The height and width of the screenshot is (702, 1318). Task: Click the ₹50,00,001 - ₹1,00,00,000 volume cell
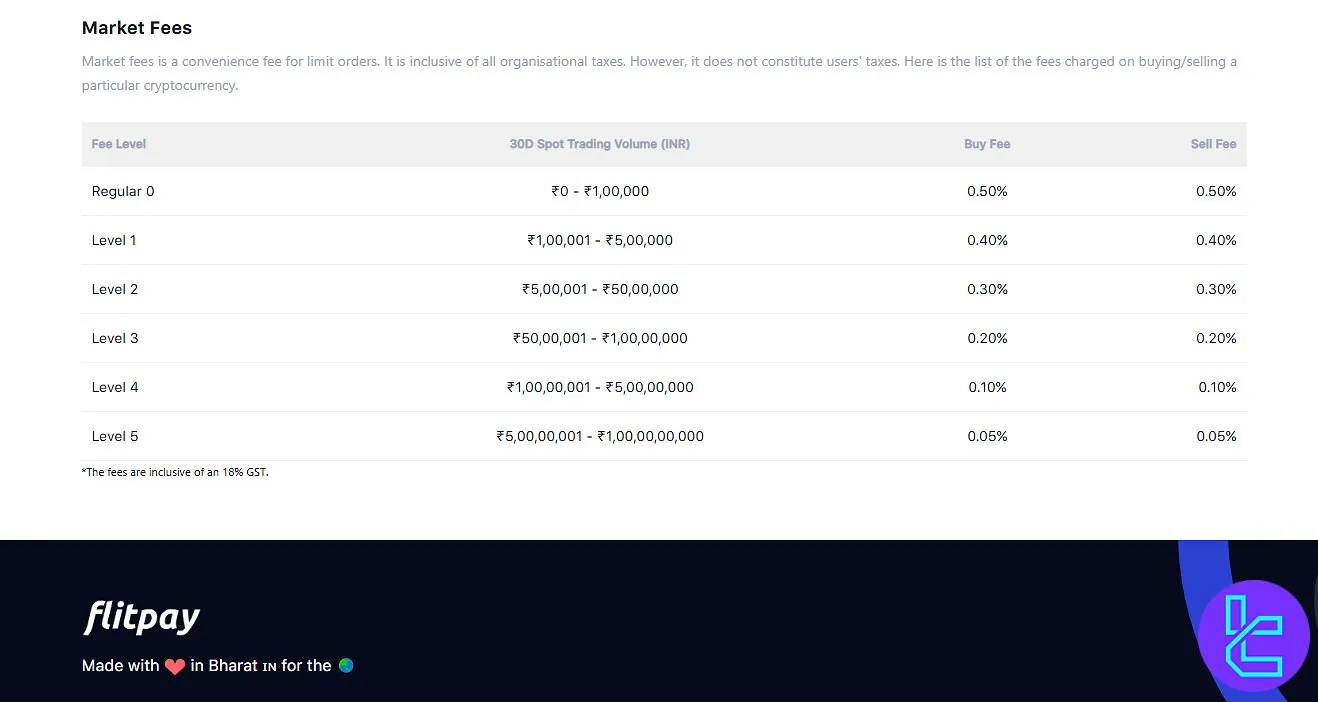point(600,338)
